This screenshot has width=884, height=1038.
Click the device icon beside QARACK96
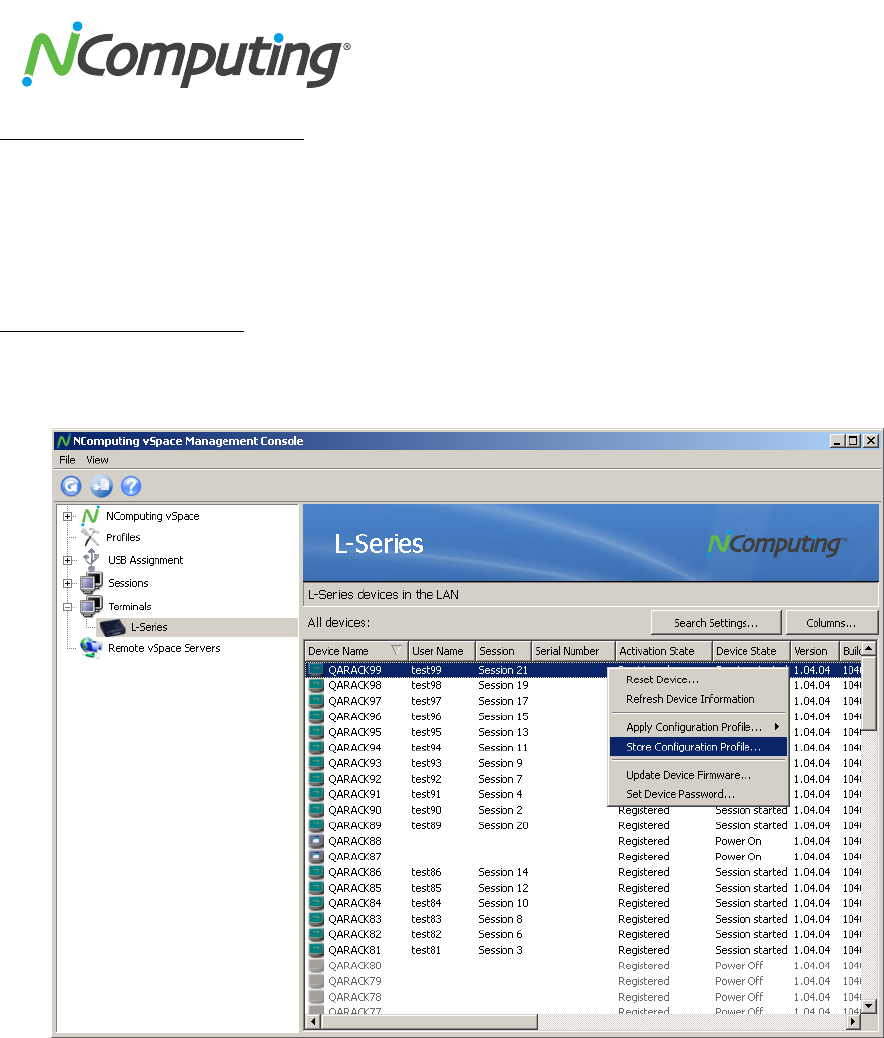pos(317,716)
